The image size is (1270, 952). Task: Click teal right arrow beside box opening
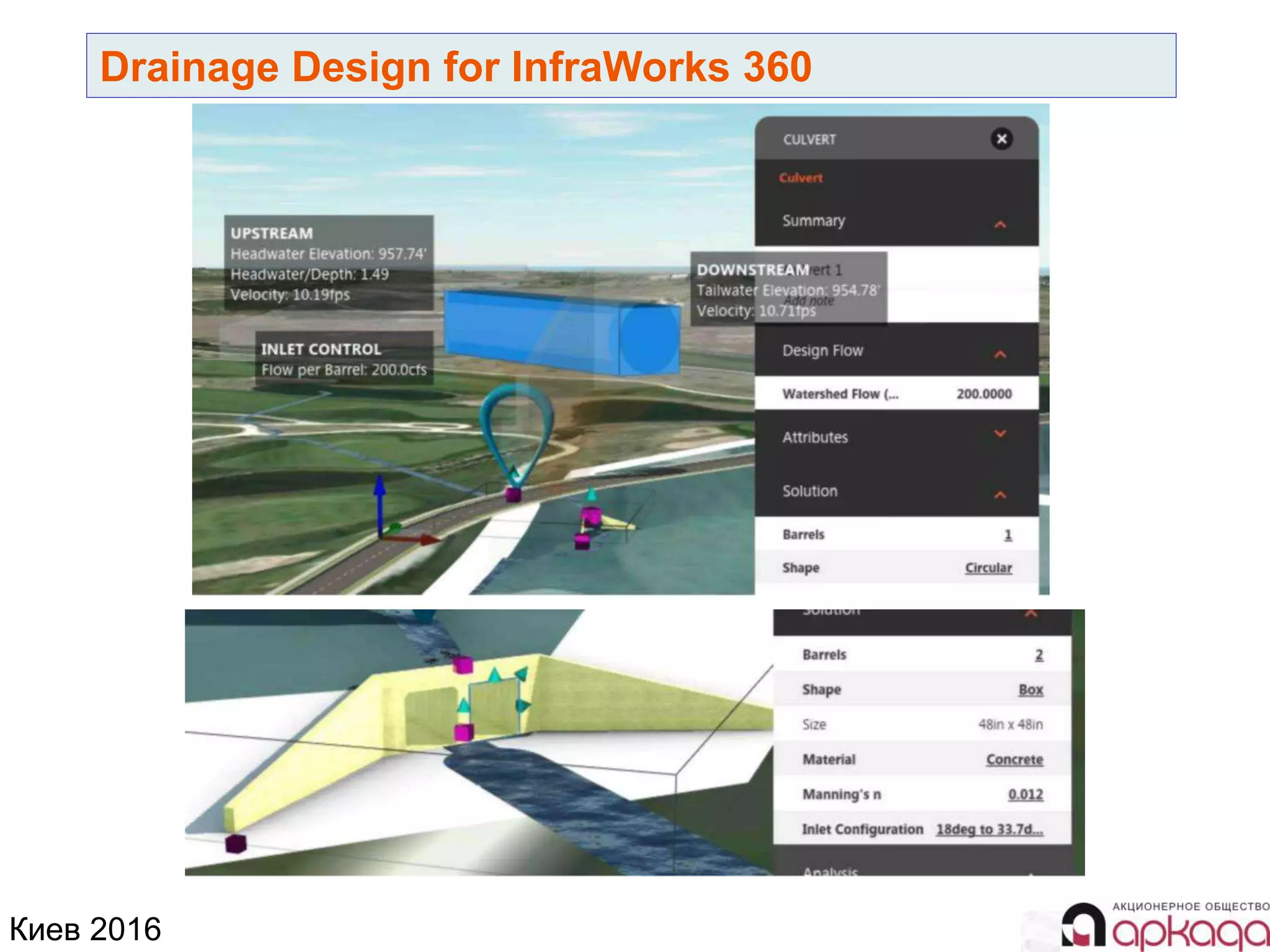click(523, 705)
